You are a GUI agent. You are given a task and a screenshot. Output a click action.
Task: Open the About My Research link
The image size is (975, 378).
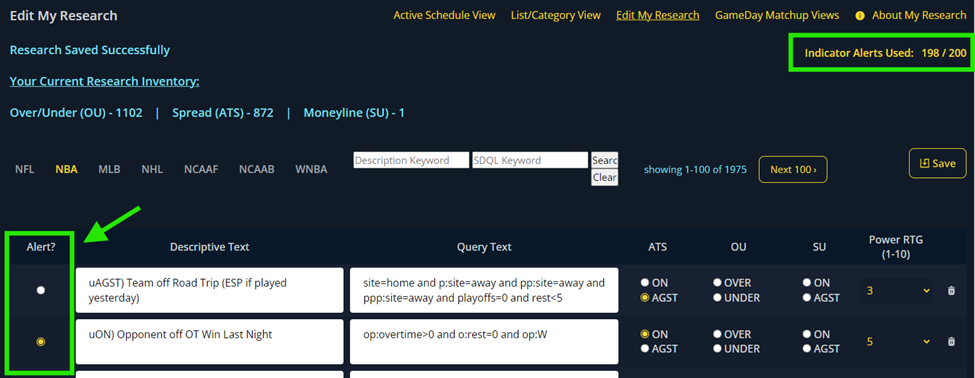click(919, 16)
